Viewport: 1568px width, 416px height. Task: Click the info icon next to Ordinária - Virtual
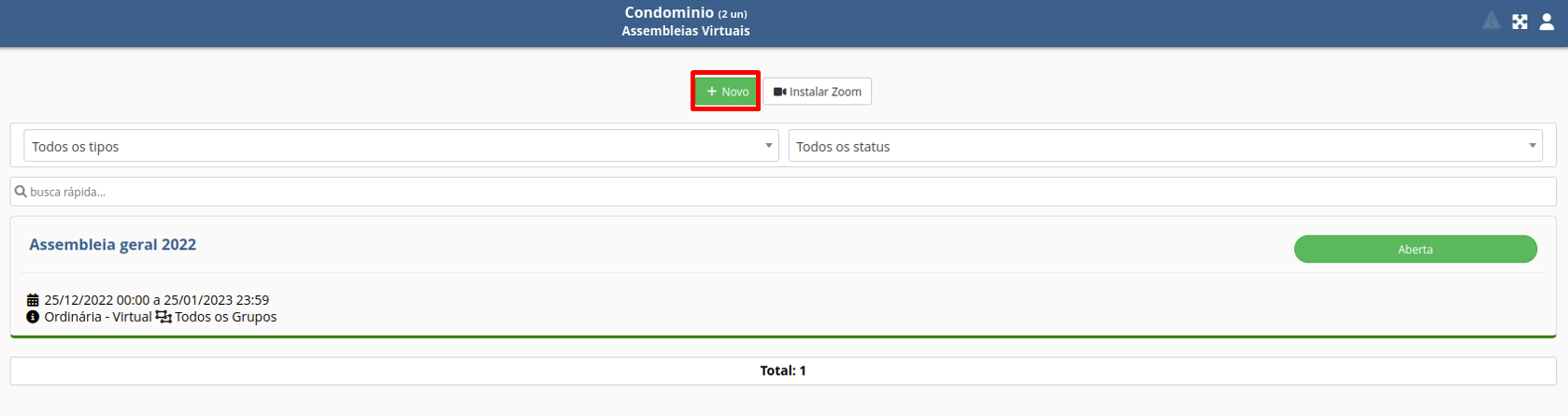point(33,317)
